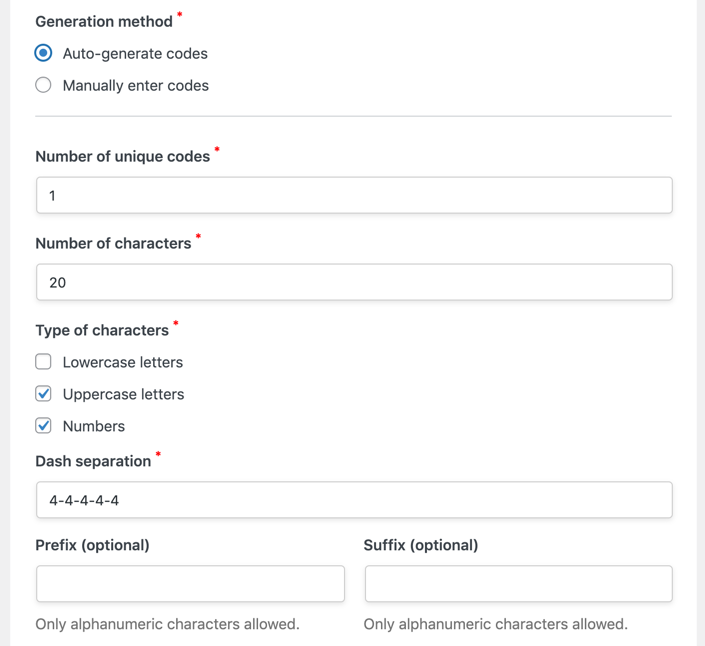
Task: Click the "Uppercase letters" label text
Action: pos(123,394)
